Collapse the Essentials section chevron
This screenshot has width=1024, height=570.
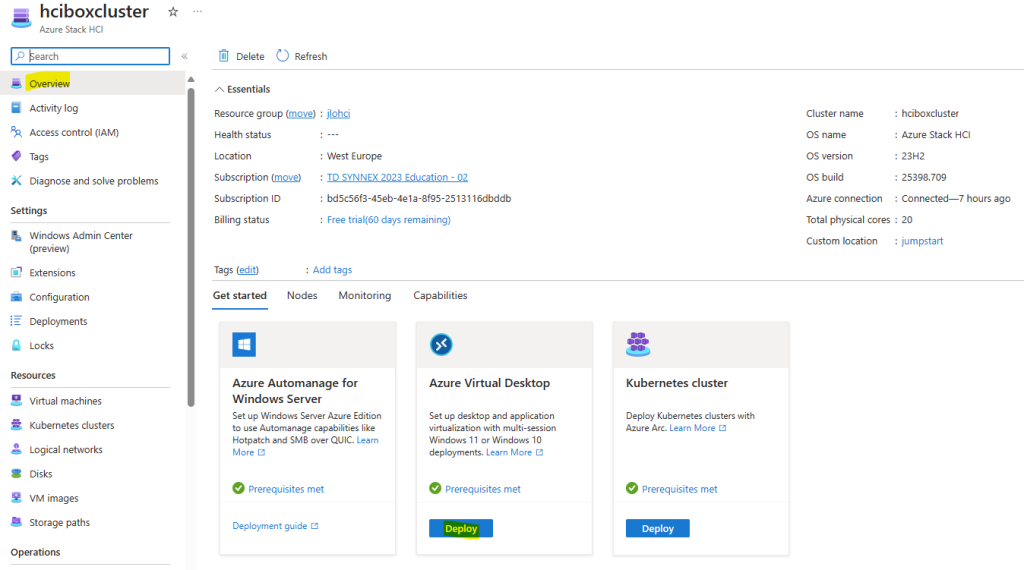pyautogui.click(x=219, y=89)
